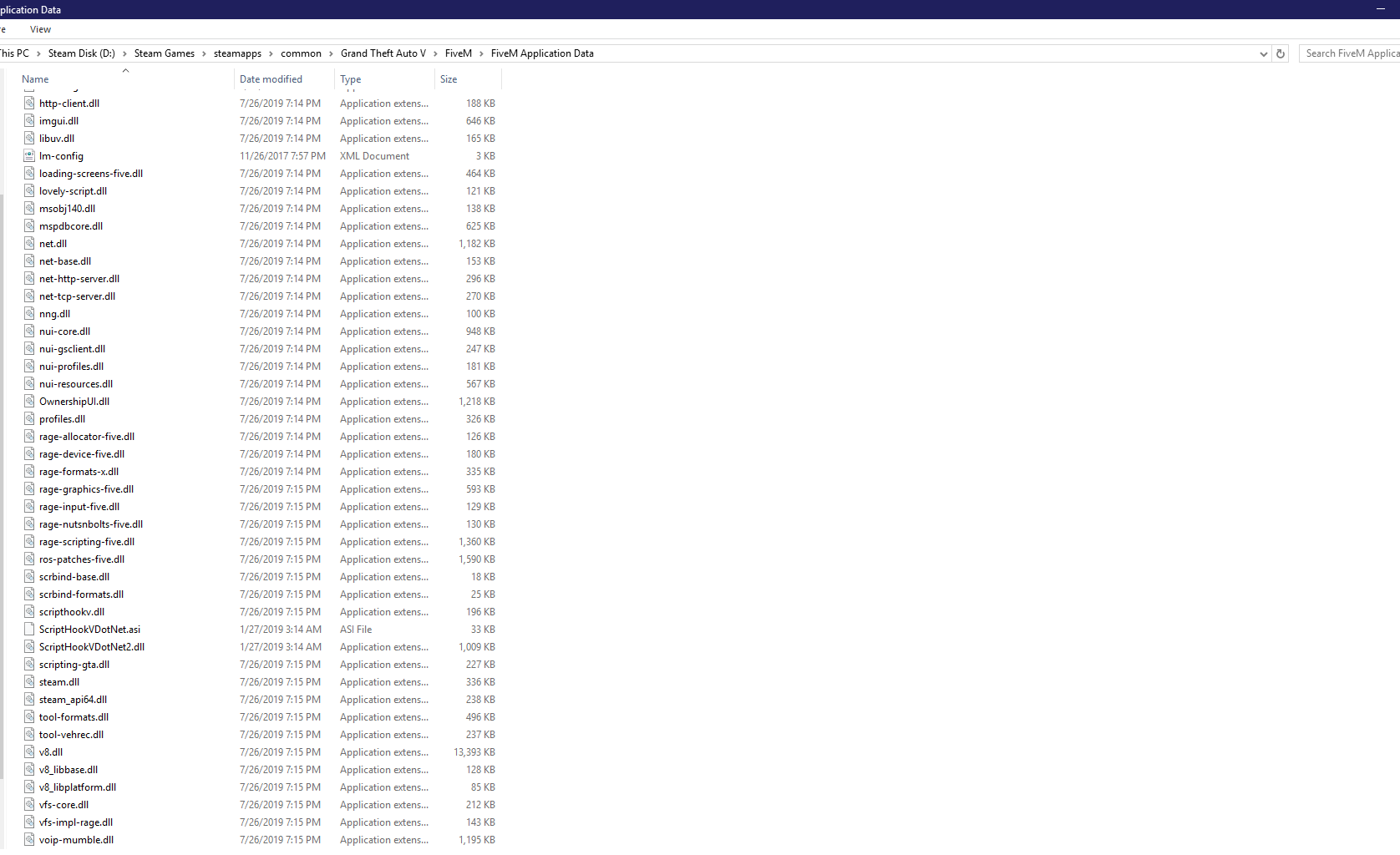
Task: Click the http-client.dll file icon
Action: (x=29, y=104)
